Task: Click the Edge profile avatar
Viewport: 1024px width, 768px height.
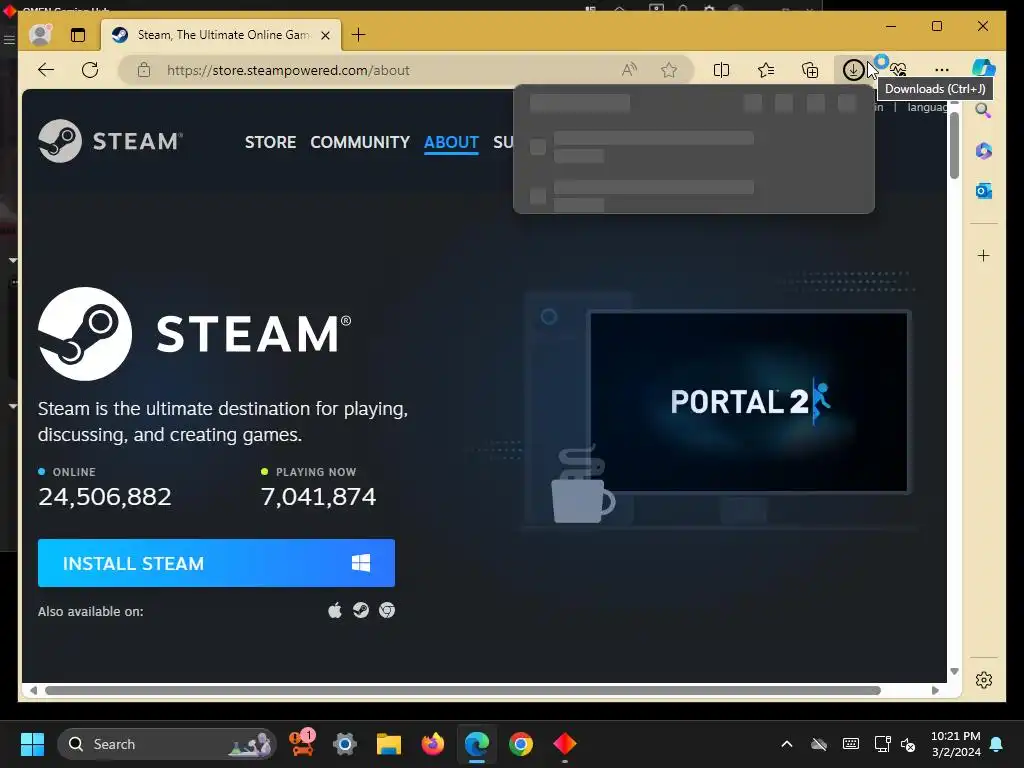Action: pyautogui.click(x=40, y=35)
